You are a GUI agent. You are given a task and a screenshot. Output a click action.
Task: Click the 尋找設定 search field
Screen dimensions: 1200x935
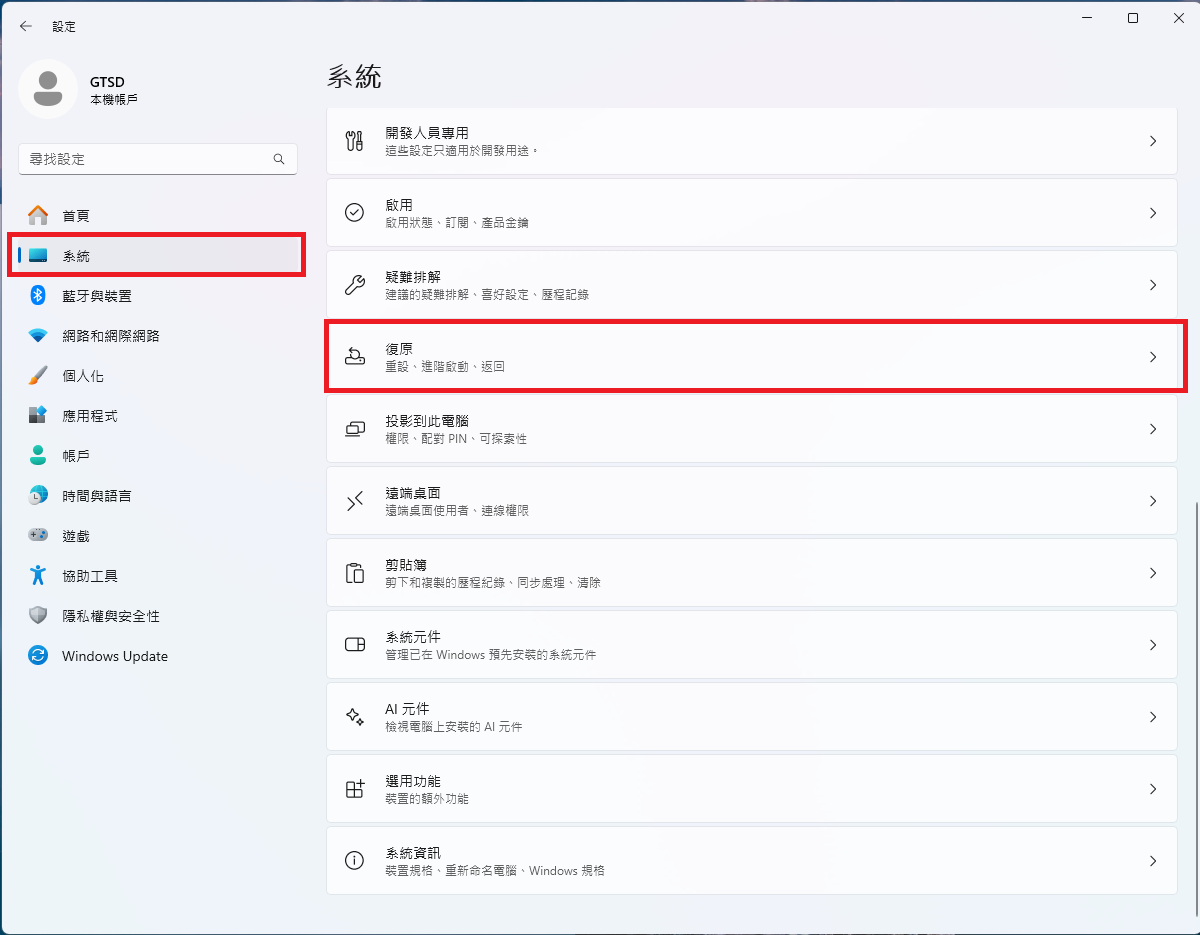(x=158, y=159)
